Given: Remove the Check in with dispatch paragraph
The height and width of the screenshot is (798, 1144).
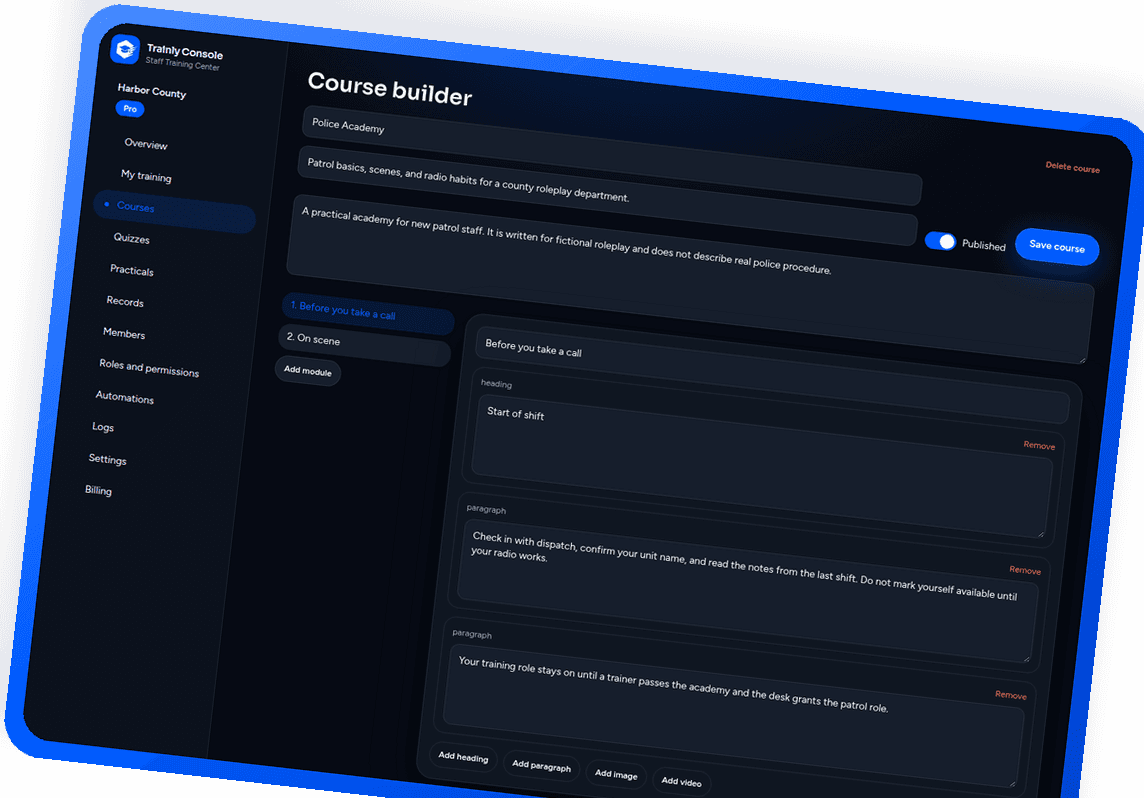Looking at the screenshot, I should 1025,570.
